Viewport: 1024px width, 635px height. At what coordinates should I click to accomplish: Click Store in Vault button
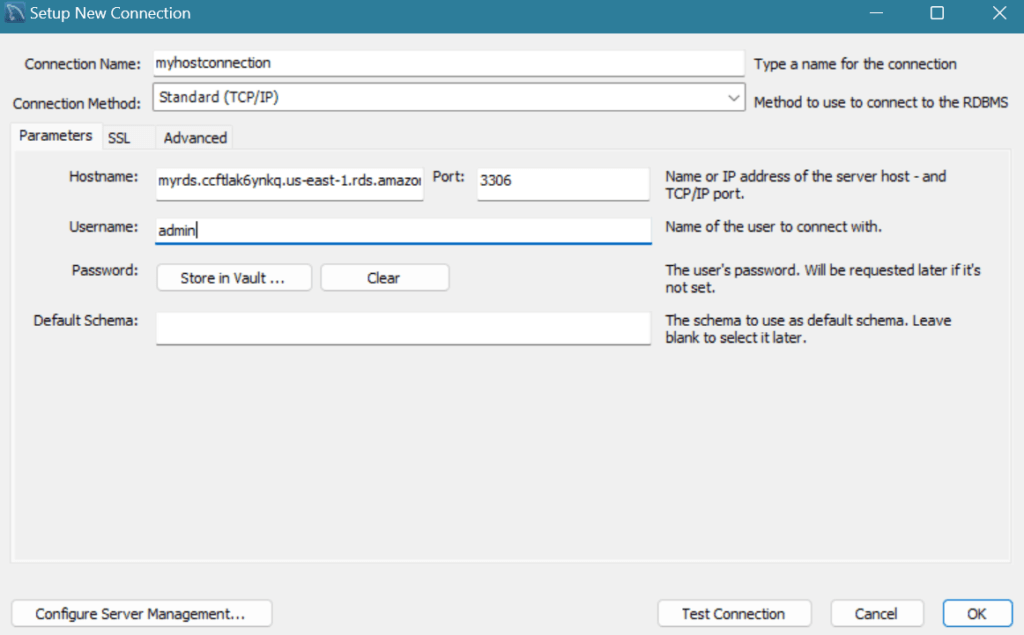234,278
